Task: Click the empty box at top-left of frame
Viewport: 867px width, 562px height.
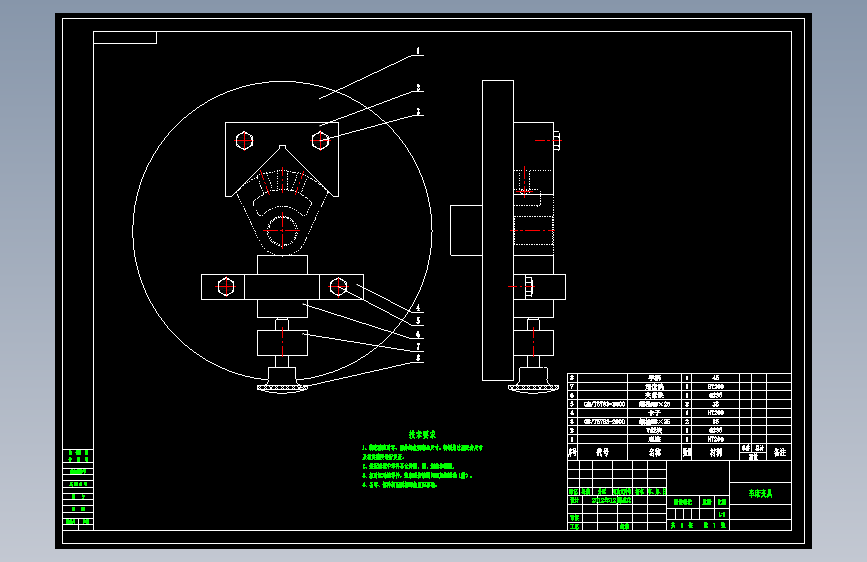Action: pos(125,38)
